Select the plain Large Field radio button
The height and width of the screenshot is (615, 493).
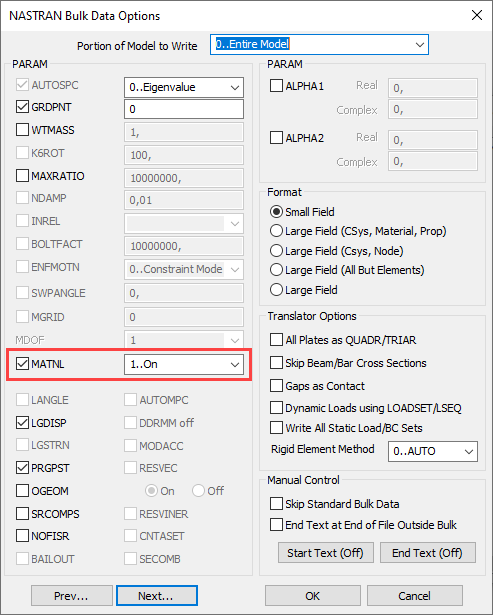point(276,290)
